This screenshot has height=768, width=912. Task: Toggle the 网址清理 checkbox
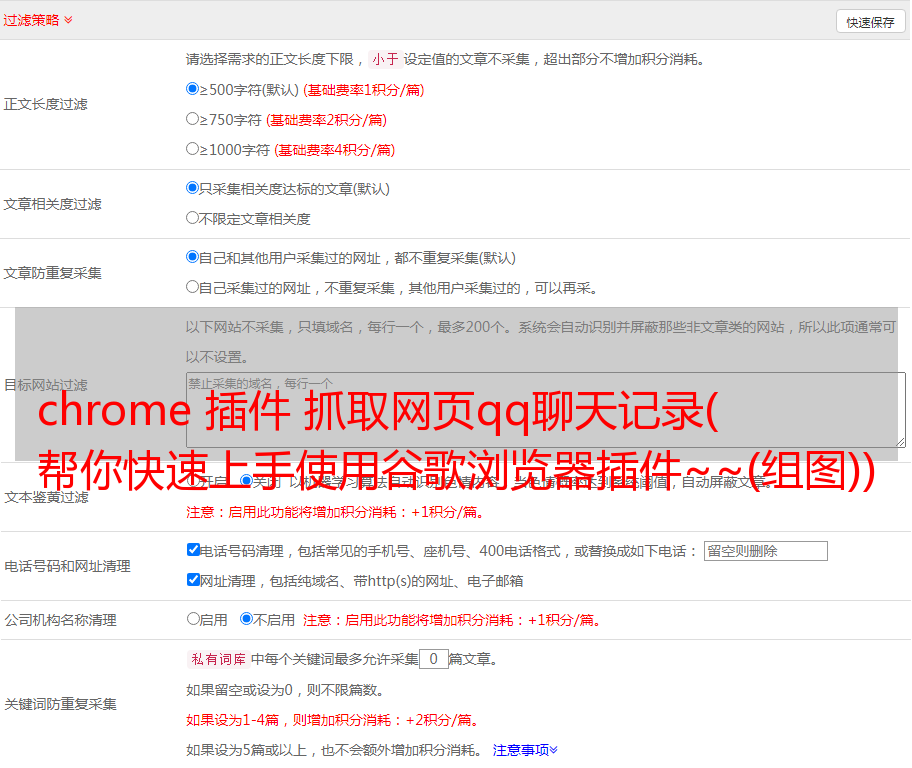coord(193,579)
